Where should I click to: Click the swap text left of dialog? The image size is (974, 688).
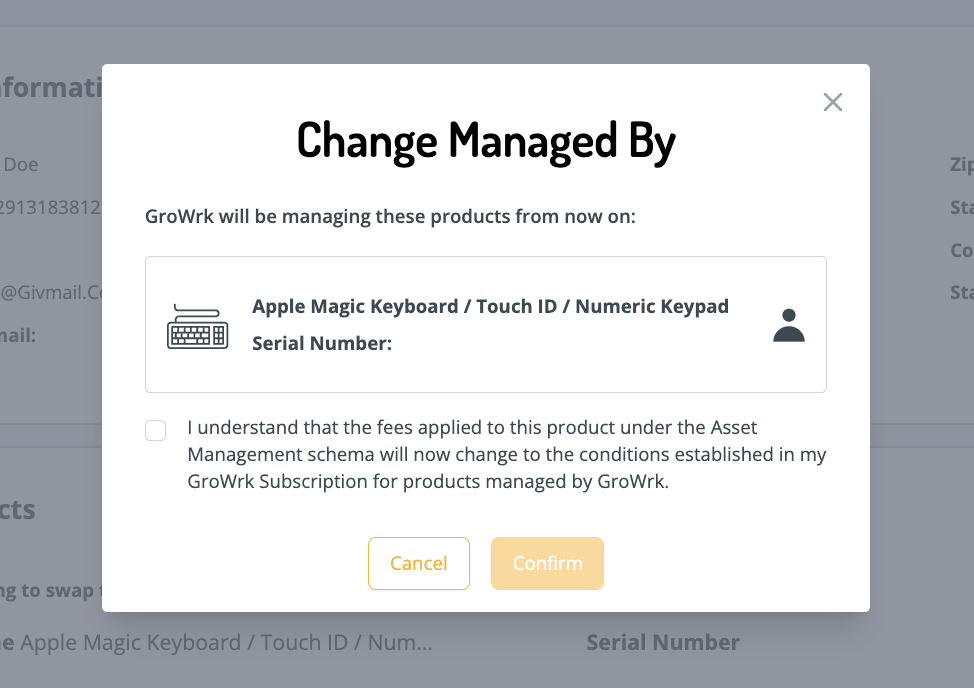(48, 590)
